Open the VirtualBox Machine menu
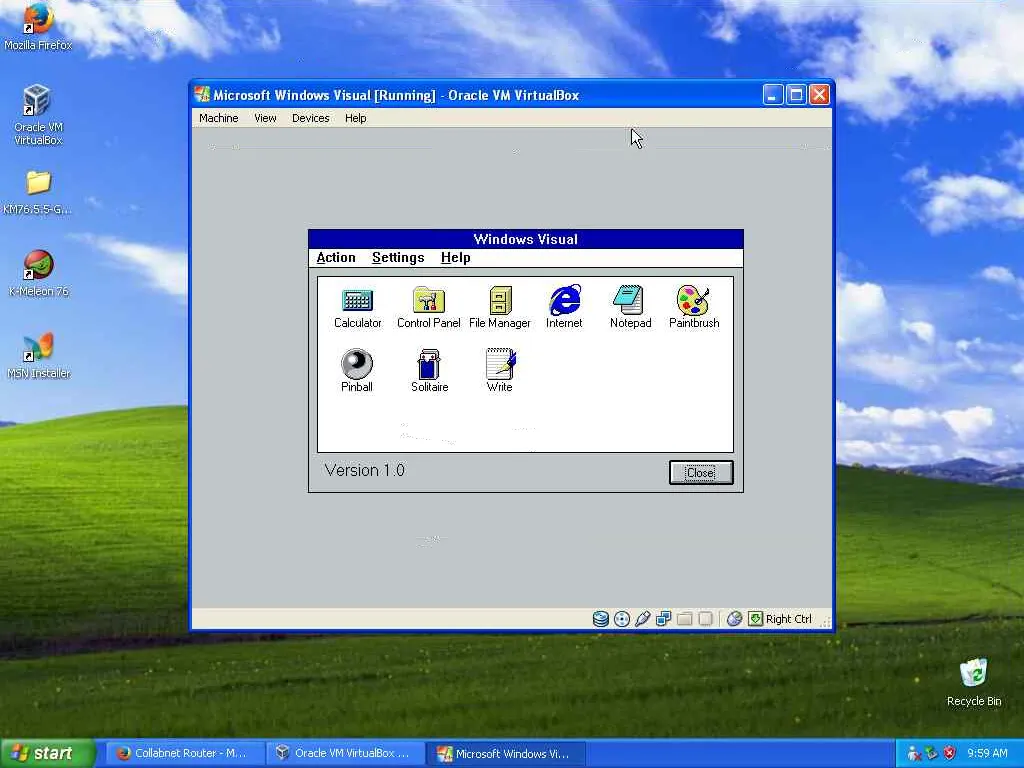Screen dimensions: 1024x768 (x=218, y=118)
